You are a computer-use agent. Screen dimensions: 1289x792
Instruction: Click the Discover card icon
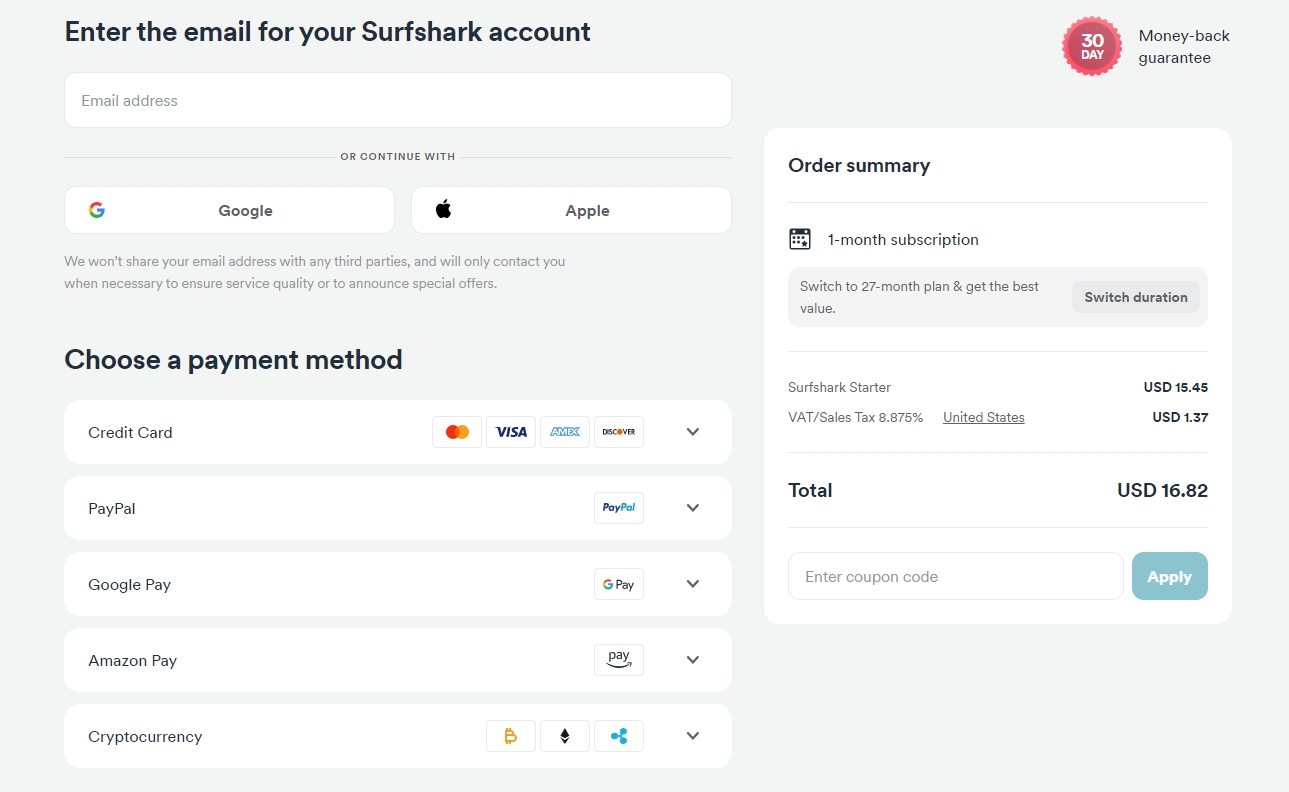(x=619, y=432)
